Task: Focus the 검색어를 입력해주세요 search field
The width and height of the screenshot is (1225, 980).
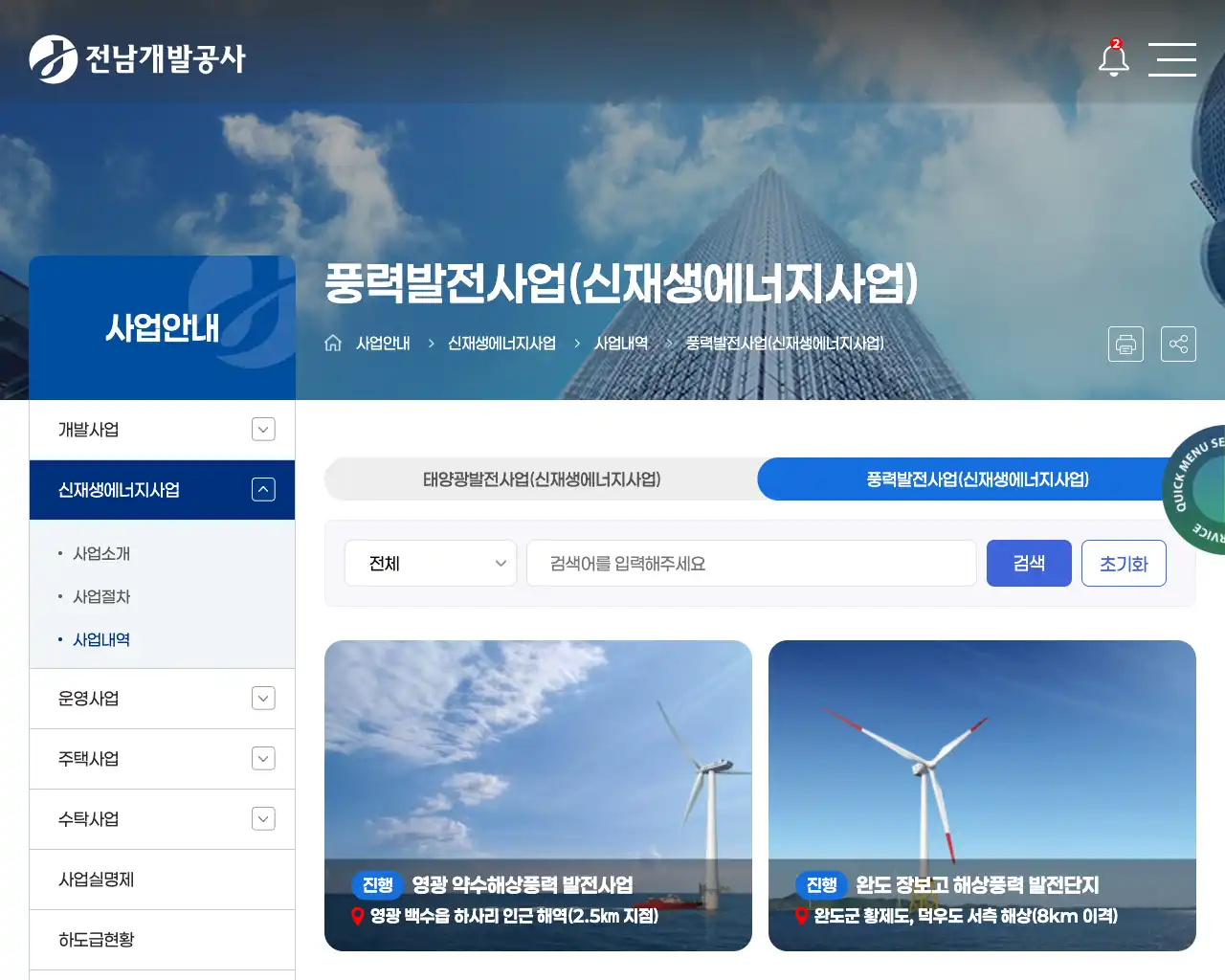Action: point(751,564)
